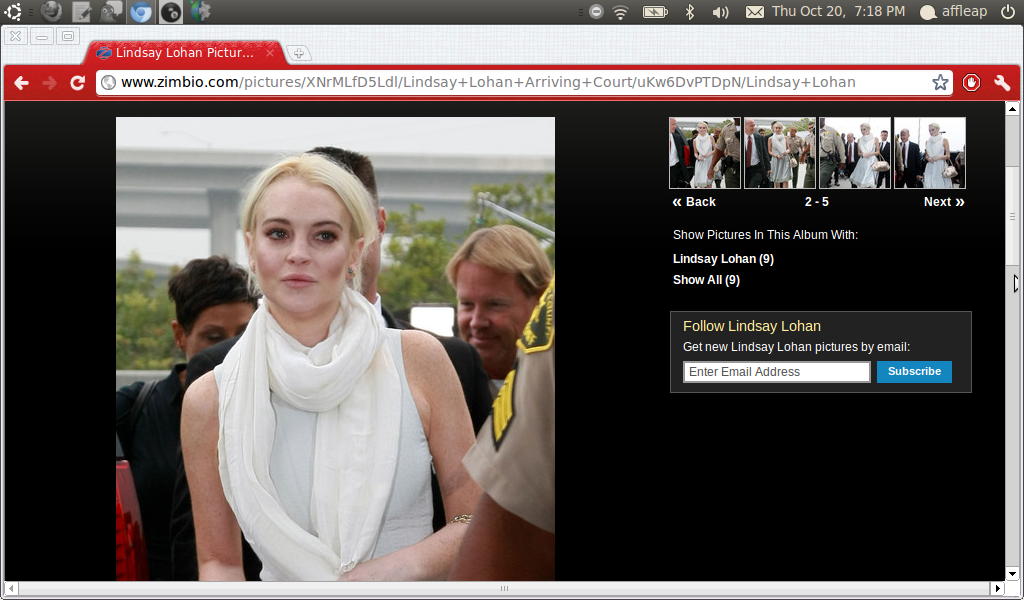Image resolution: width=1024 pixels, height=600 pixels.
Task: Go to previous thumbnails with « Back
Action: [694, 202]
